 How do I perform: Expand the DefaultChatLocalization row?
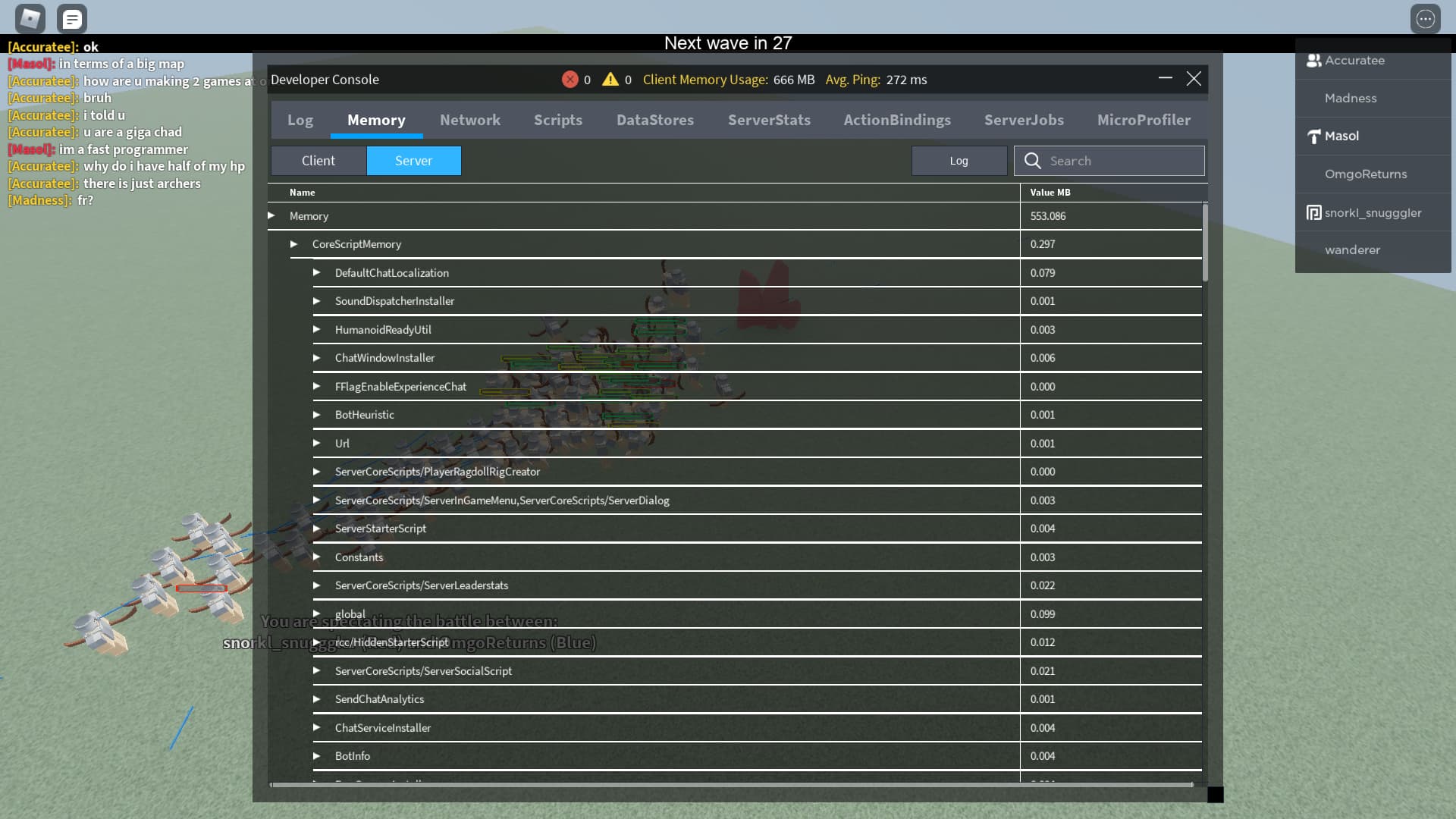point(317,273)
